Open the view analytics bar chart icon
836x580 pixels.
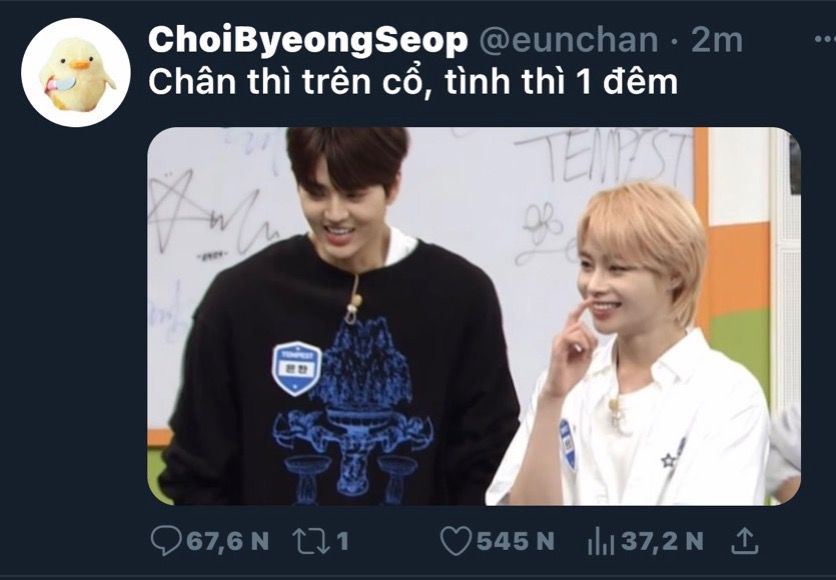click(x=600, y=541)
